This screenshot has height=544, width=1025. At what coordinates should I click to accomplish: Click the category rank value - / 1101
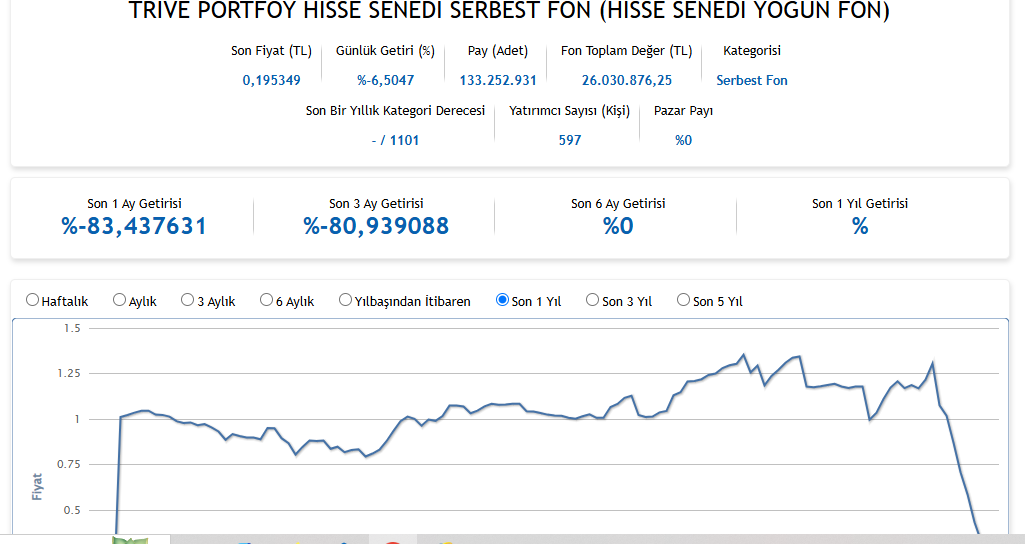[395, 141]
